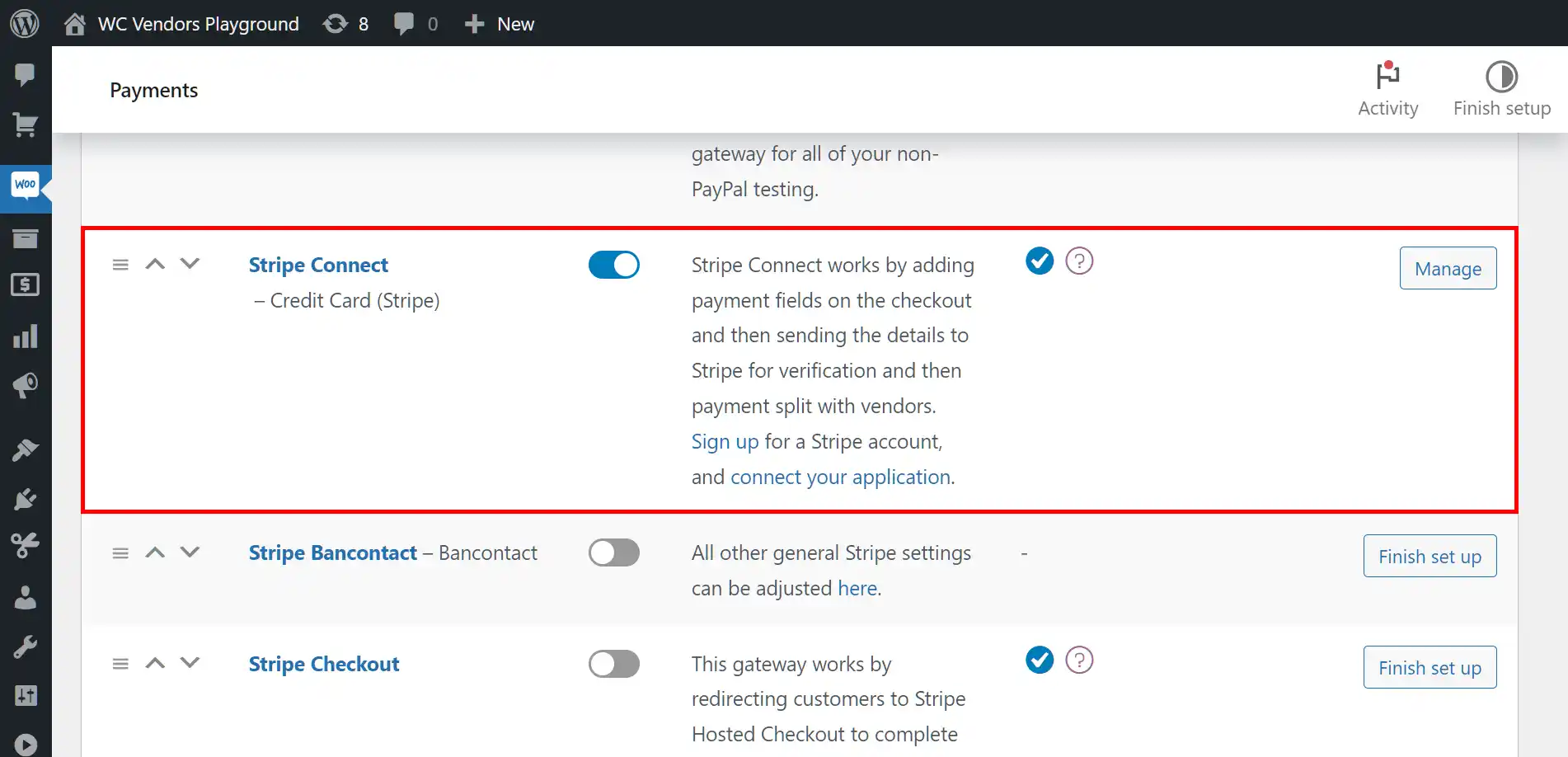Screen dimensions: 1568x757
Task: Move Stripe Connect gateway up
Action: tap(155, 264)
